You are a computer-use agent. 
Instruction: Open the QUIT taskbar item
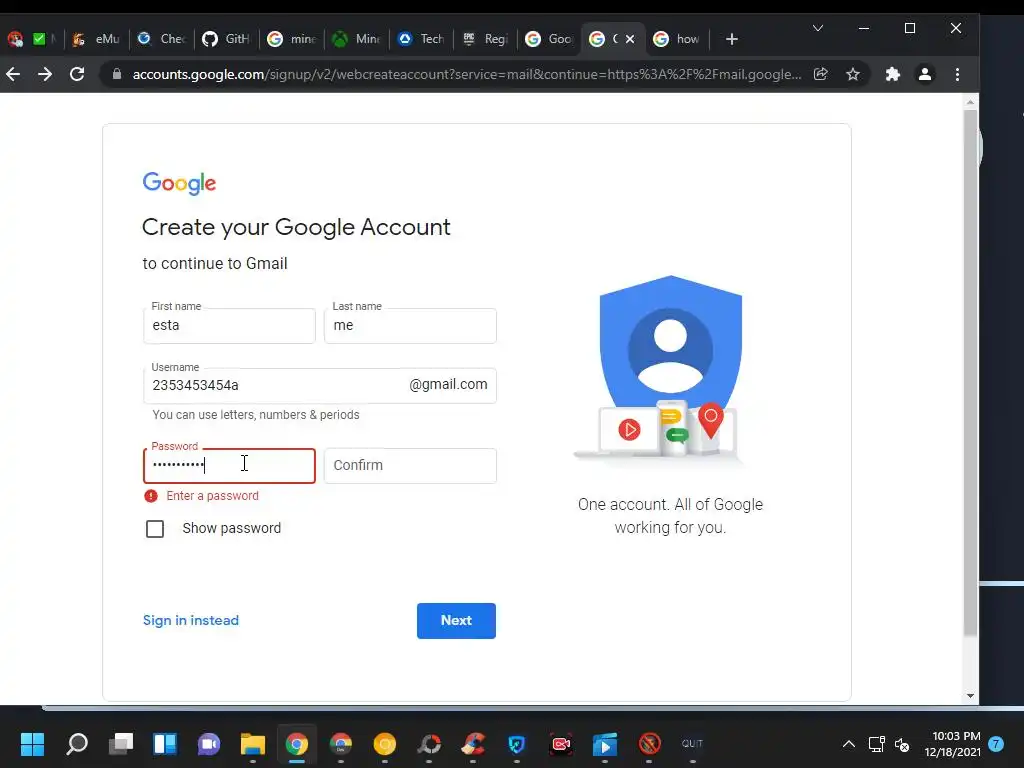click(692, 743)
